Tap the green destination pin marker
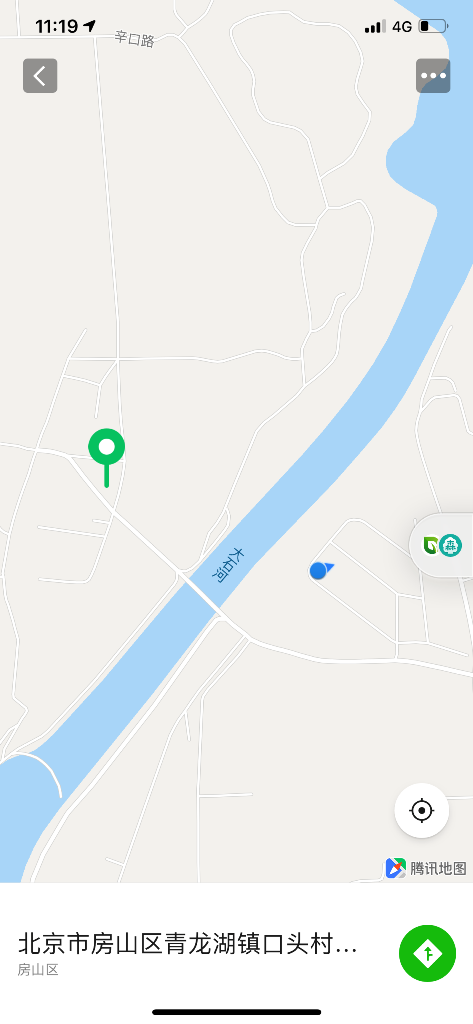The image size is (473, 1024). tap(106, 457)
